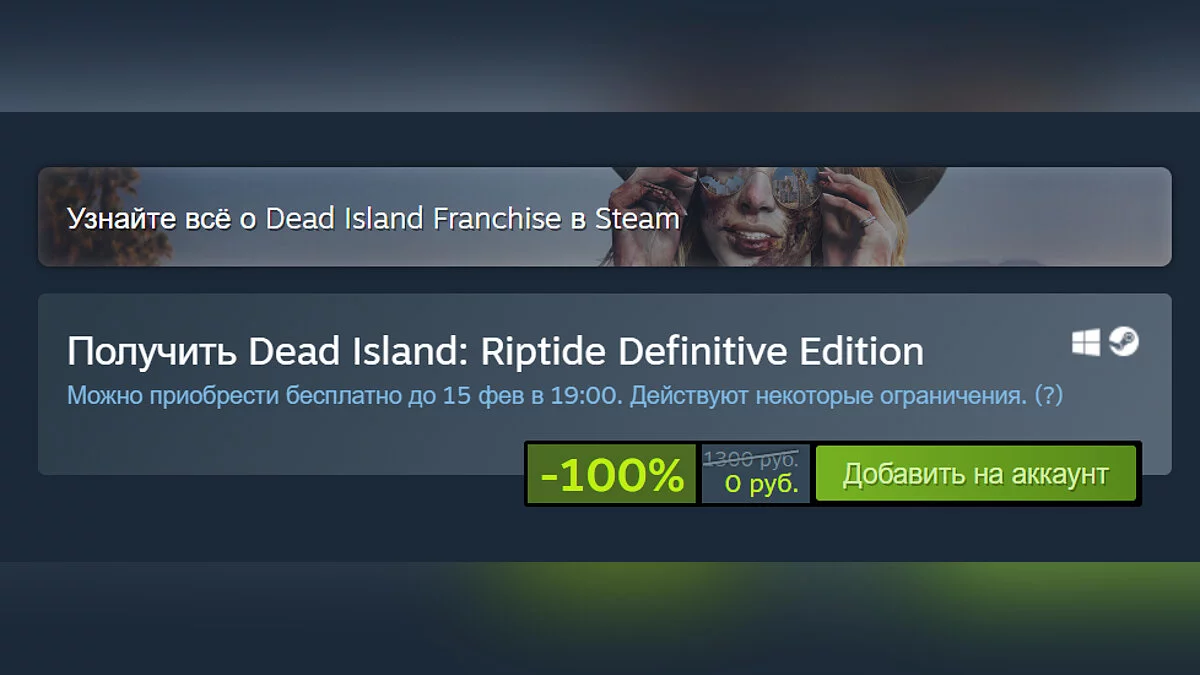Click the Добавить на аккаунт button
1200x675 pixels.
[975, 473]
